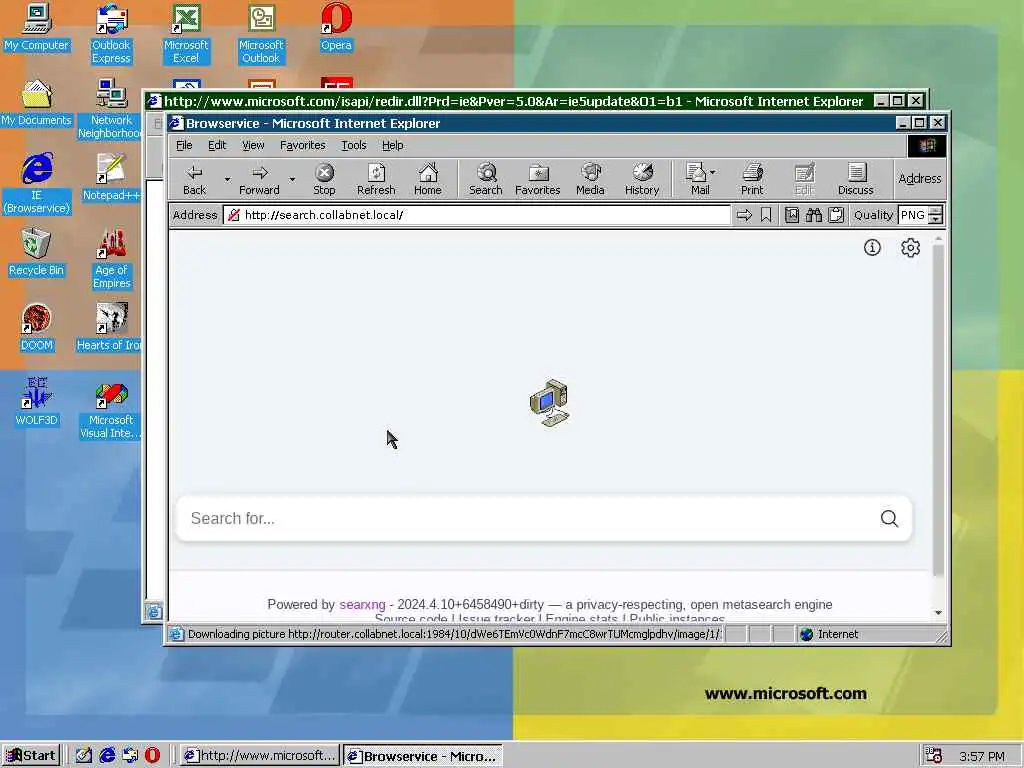Expand the Back button history arrow
The image size is (1024, 768).
[227, 180]
